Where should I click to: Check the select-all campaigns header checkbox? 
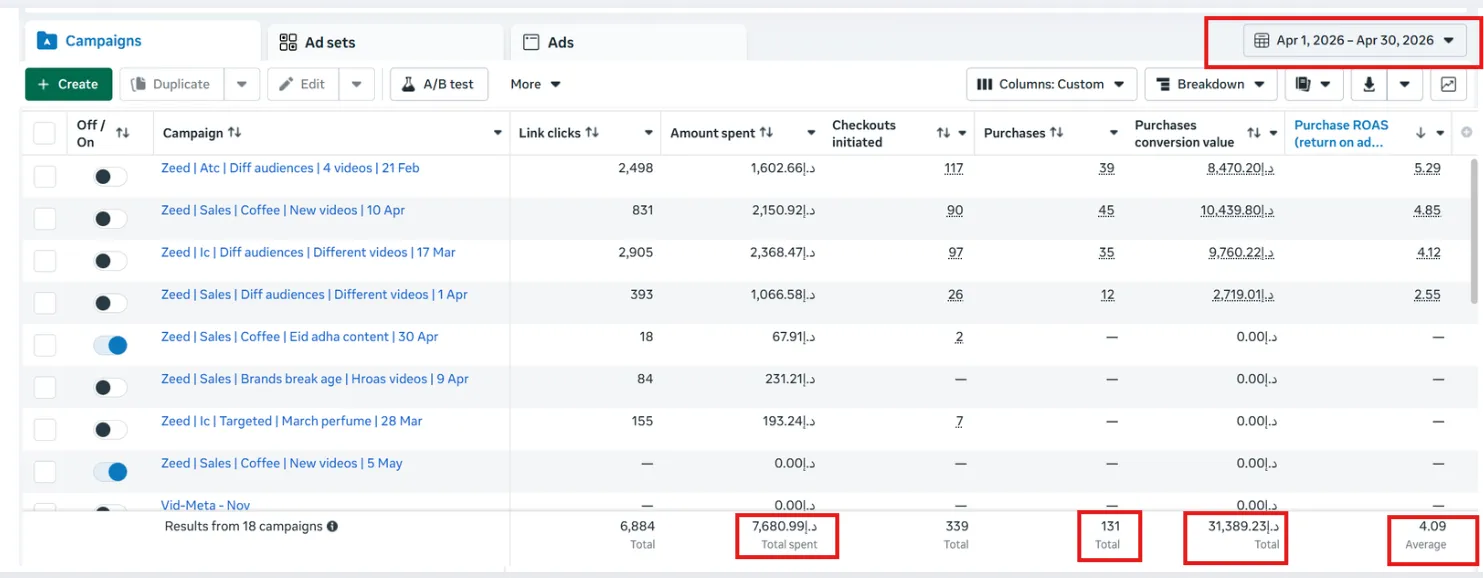(44, 133)
